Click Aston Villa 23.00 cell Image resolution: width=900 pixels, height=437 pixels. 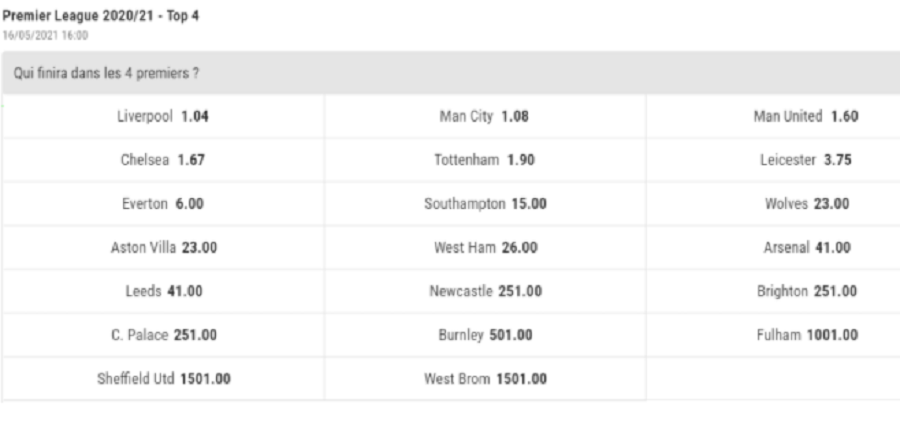pyautogui.click(x=164, y=247)
